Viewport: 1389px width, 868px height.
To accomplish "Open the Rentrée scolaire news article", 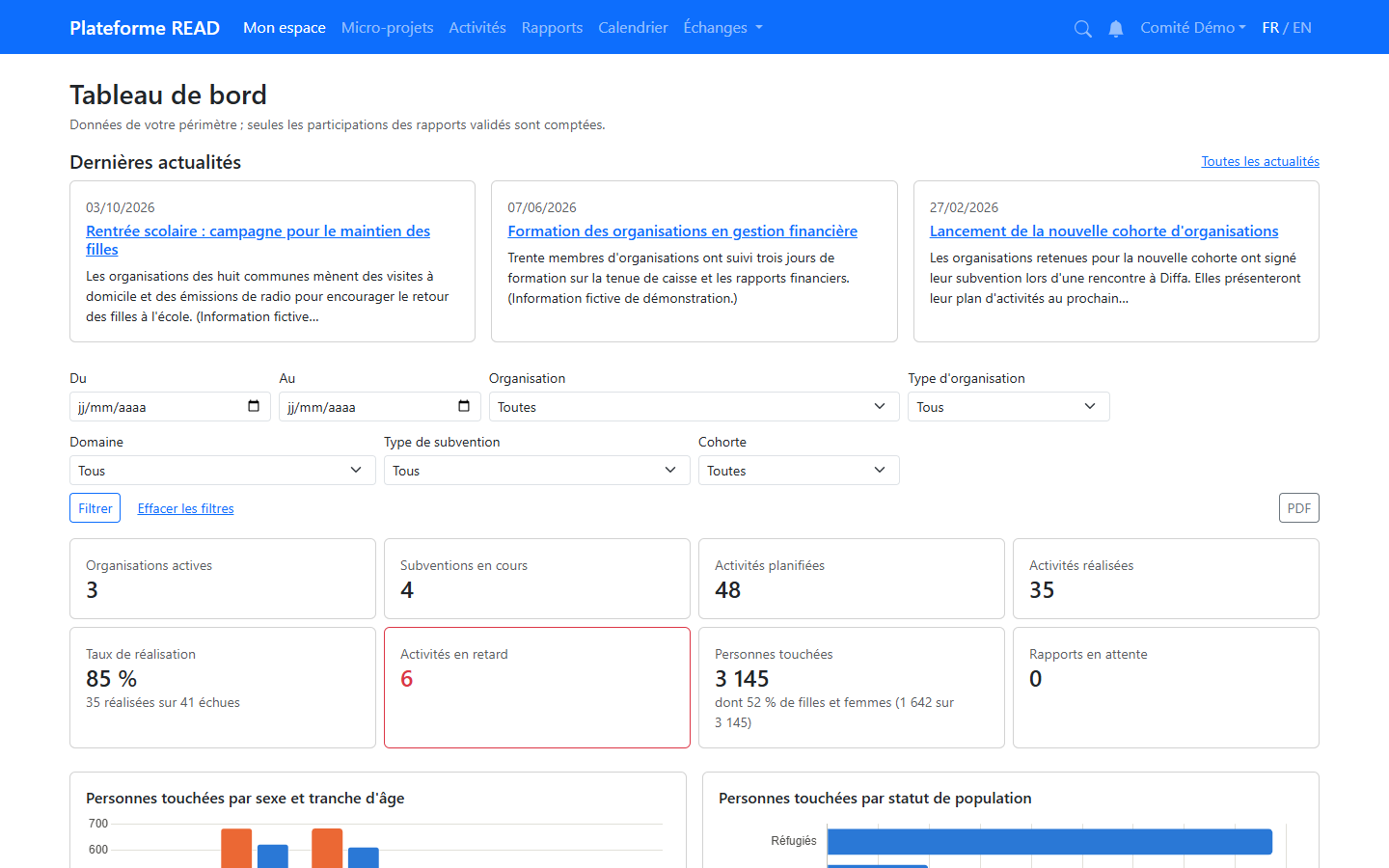I will (258, 240).
